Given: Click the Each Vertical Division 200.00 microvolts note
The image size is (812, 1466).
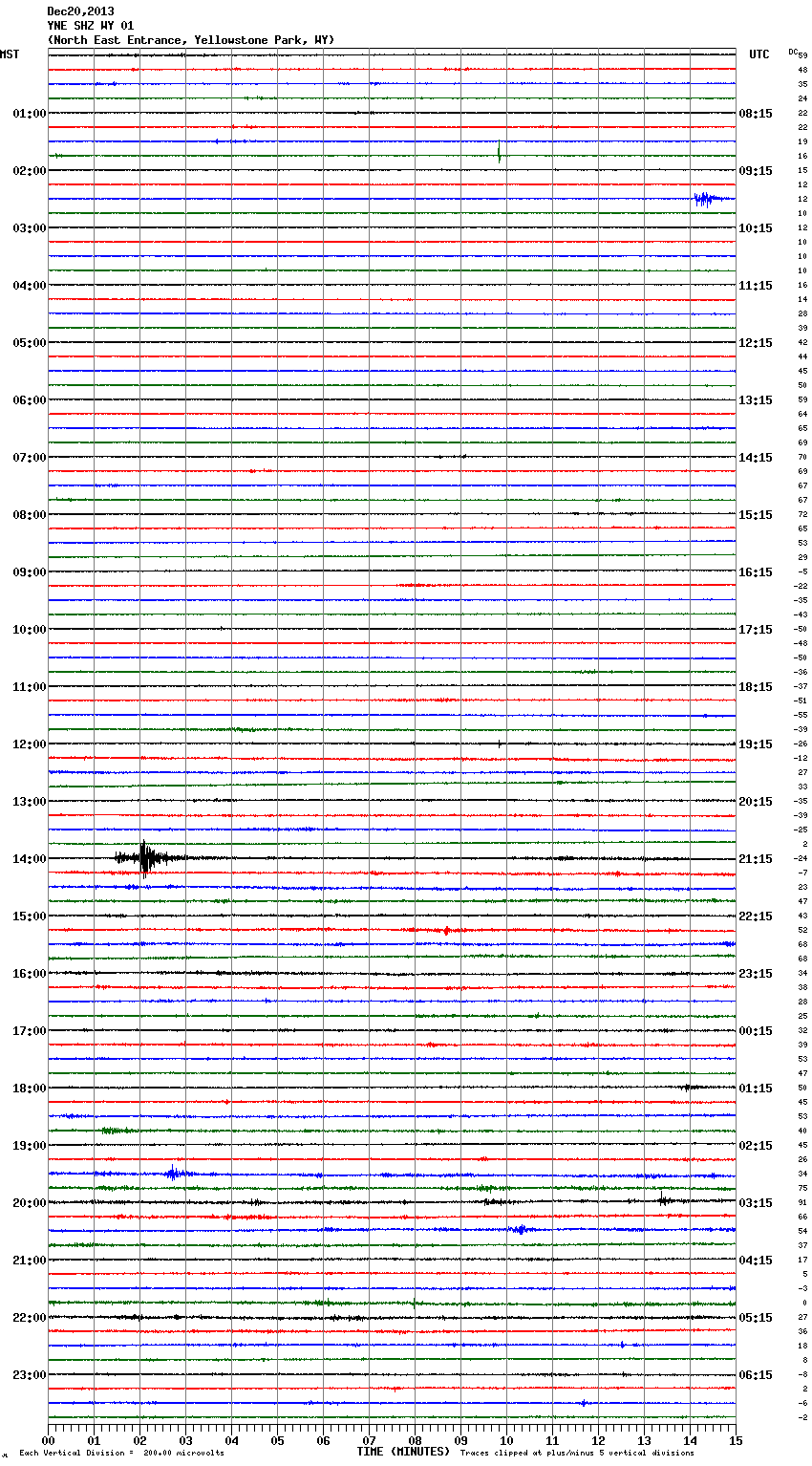Looking at the screenshot, I should point(121,1454).
